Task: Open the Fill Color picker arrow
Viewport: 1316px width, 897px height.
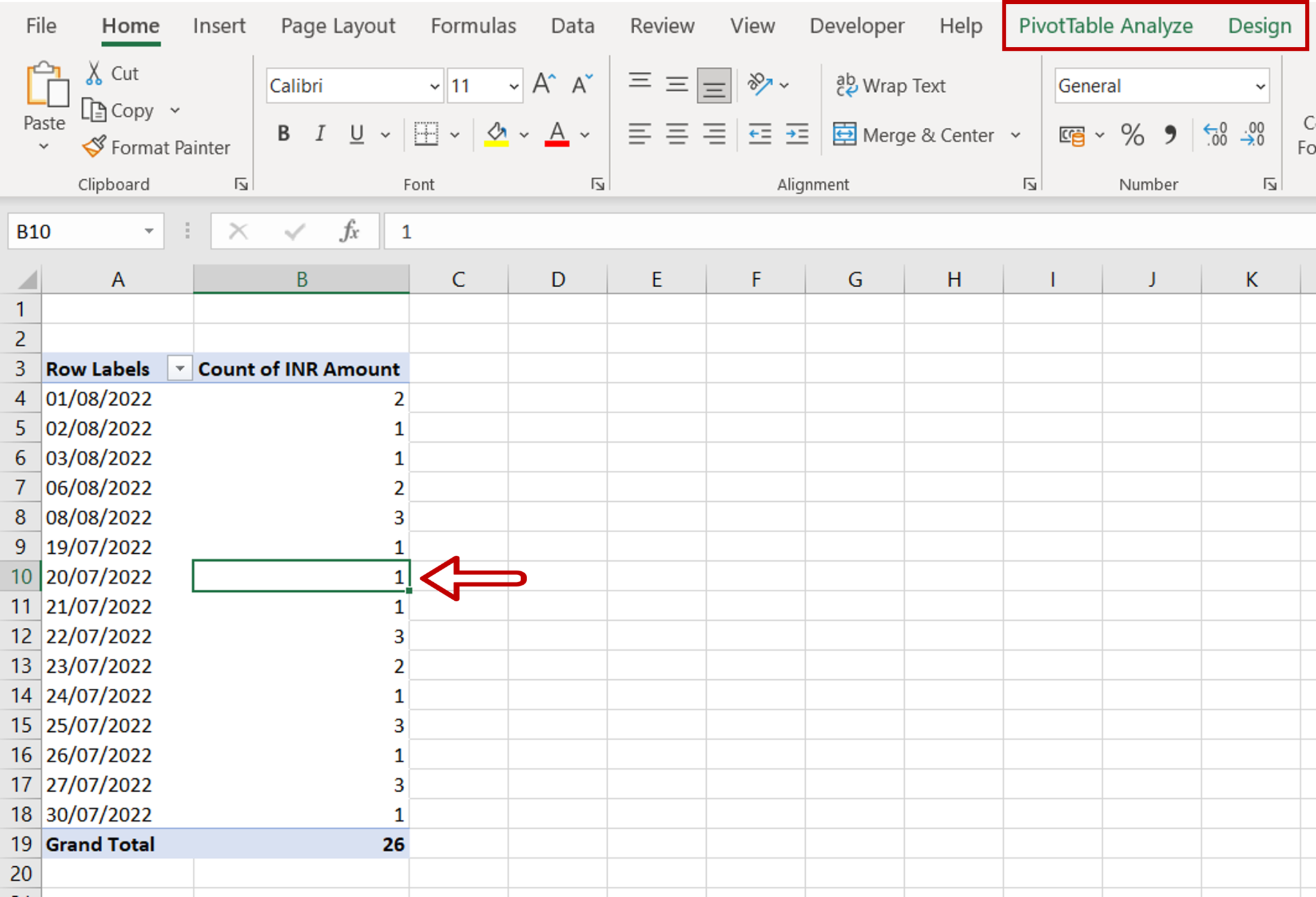Action: point(524,135)
